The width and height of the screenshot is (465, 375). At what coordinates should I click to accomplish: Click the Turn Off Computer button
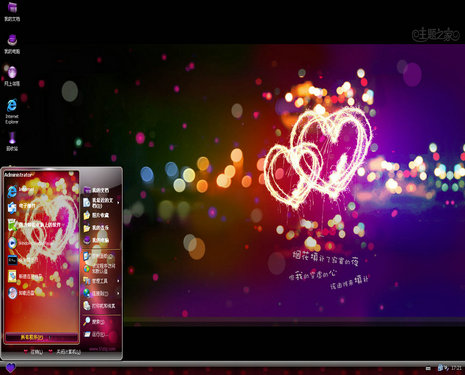pyautogui.click(x=65, y=351)
